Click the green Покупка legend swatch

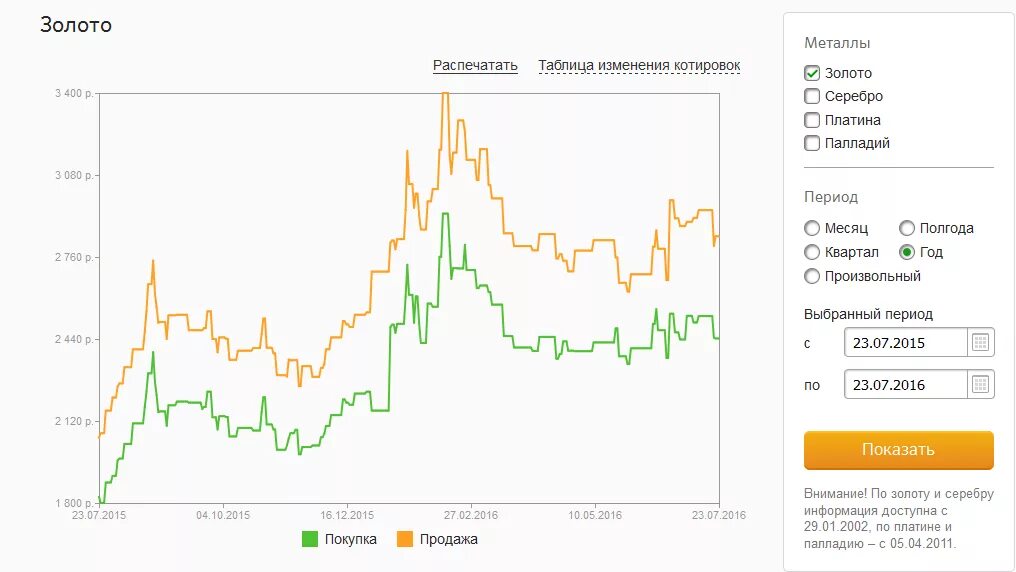point(310,539)
